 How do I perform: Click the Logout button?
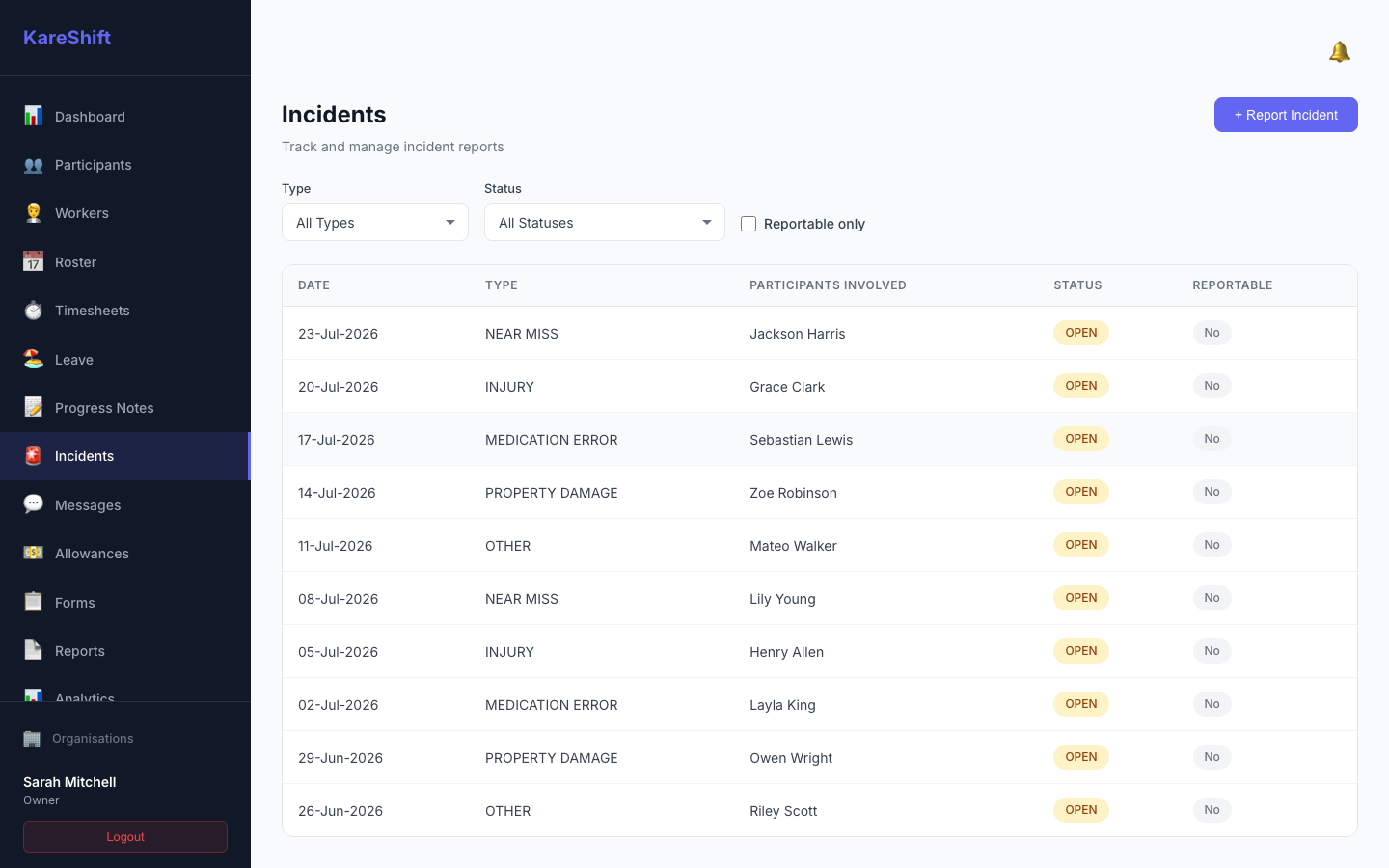(x=125, y=837)
